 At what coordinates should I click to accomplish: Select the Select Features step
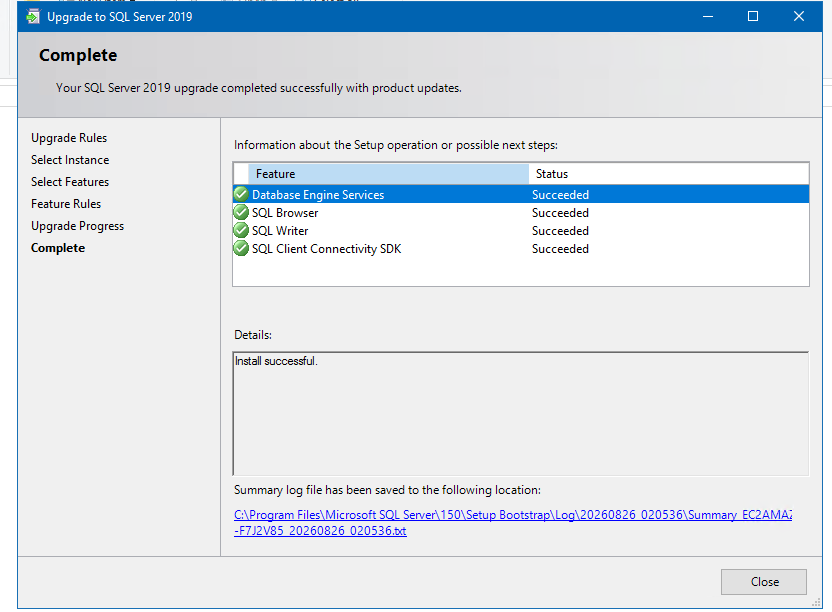coord(70,182)
